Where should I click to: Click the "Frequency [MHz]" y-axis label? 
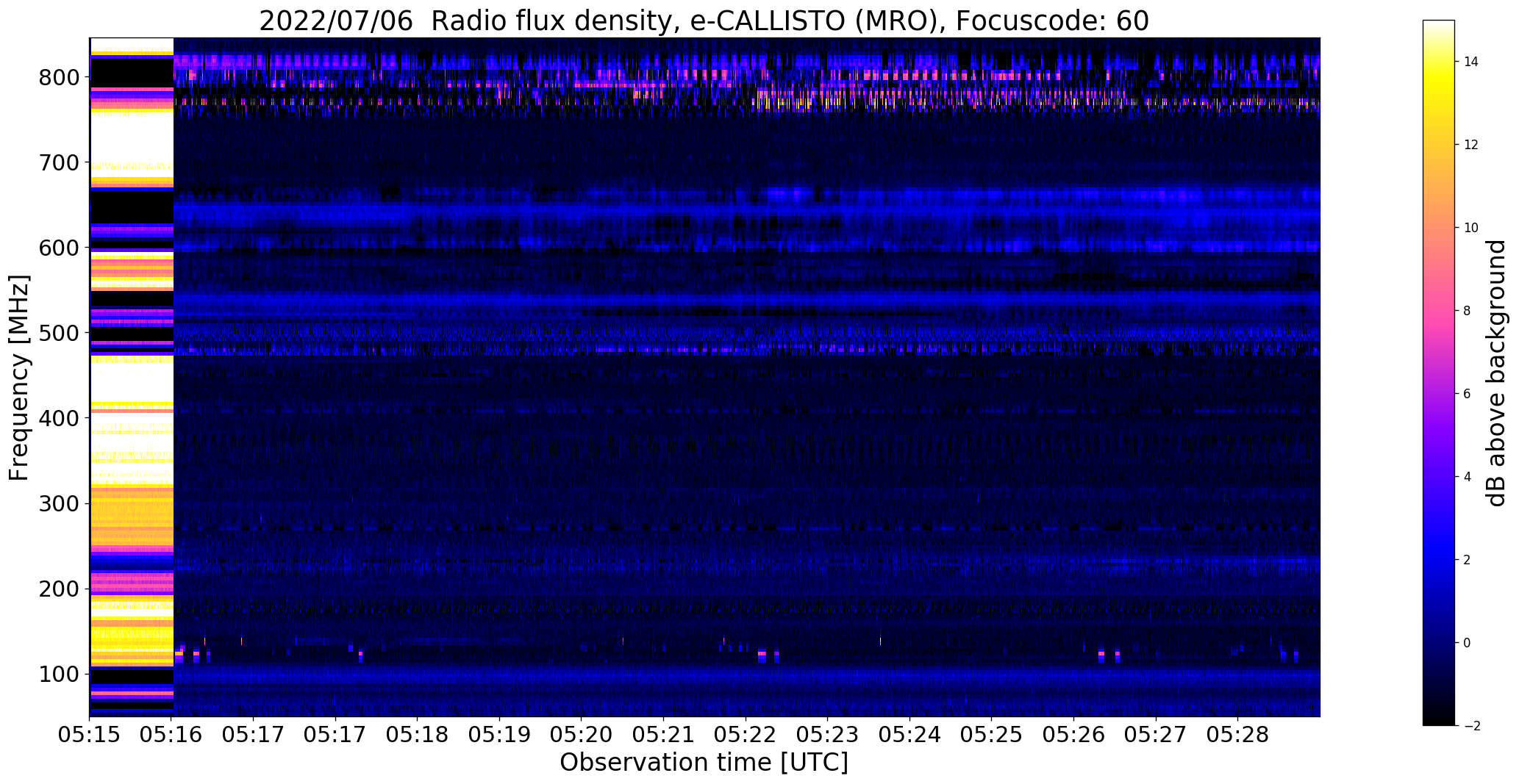20,378
